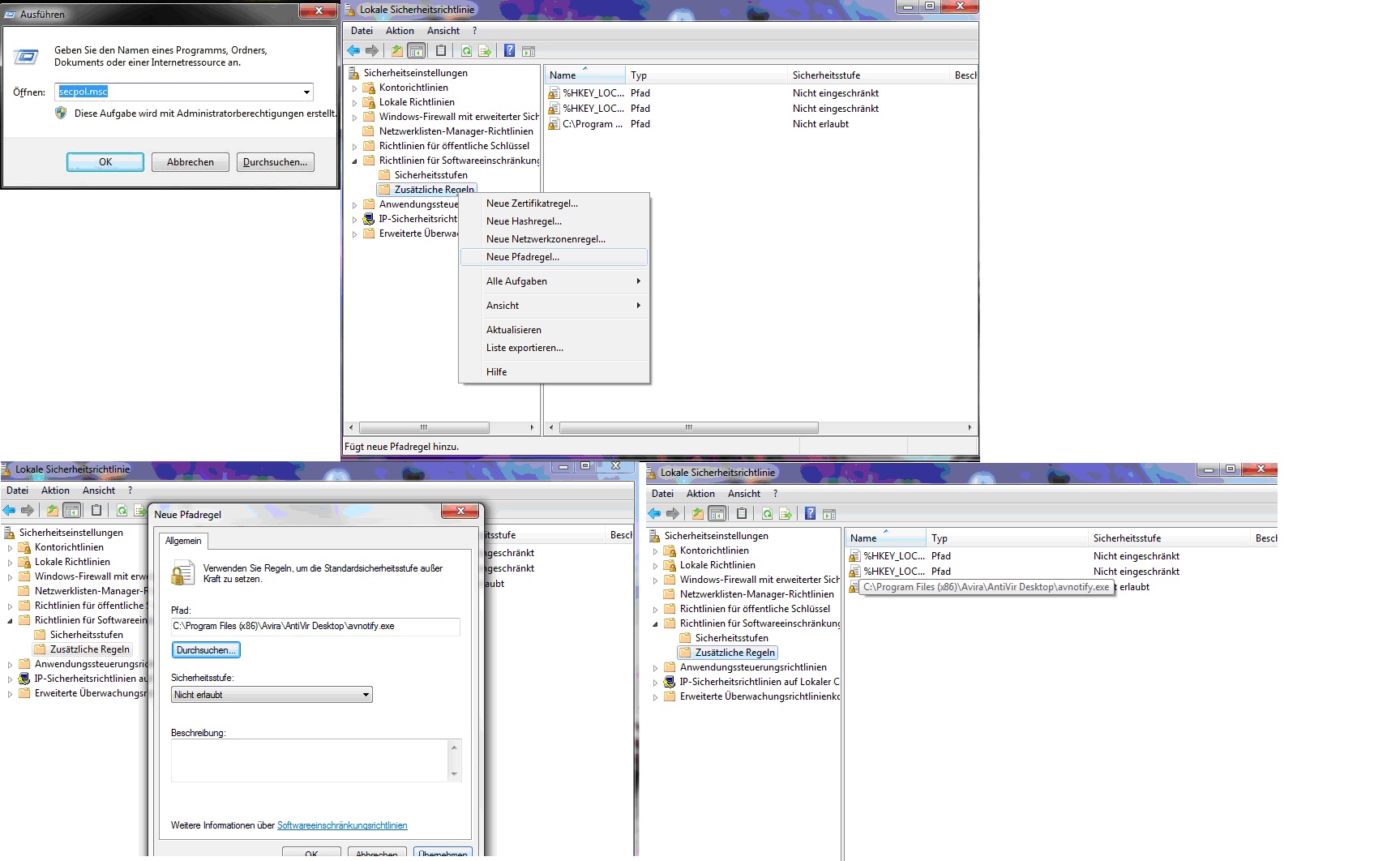1400x861 pixels.
Task: Select Netzwerklisten-Manager-Richtlinien in the avnotify tooltip window
Action: pyautogui.click(x=756, y=594)
